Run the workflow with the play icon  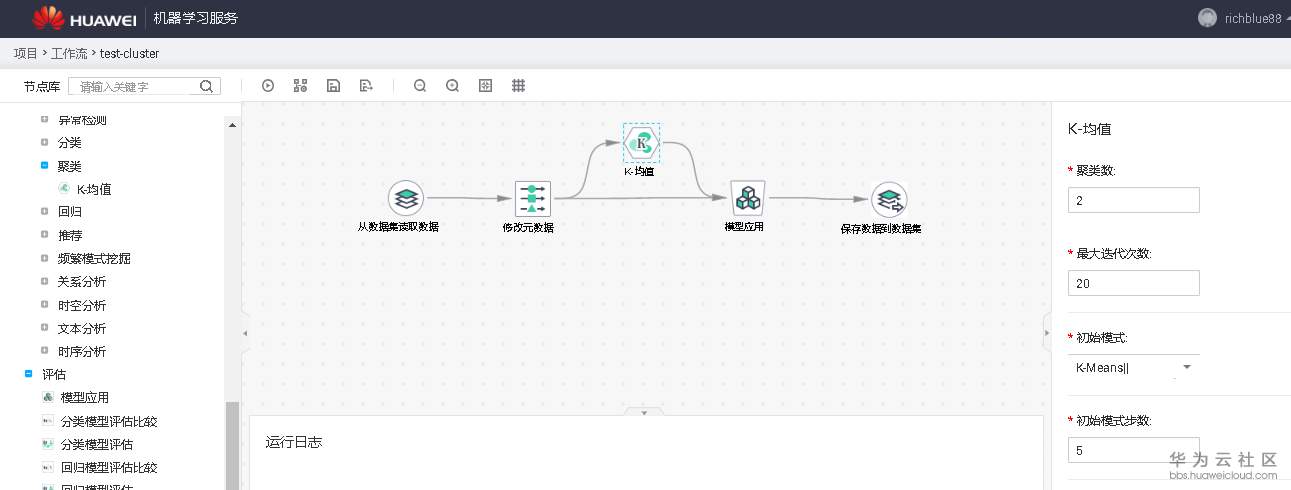click(268, 86)
